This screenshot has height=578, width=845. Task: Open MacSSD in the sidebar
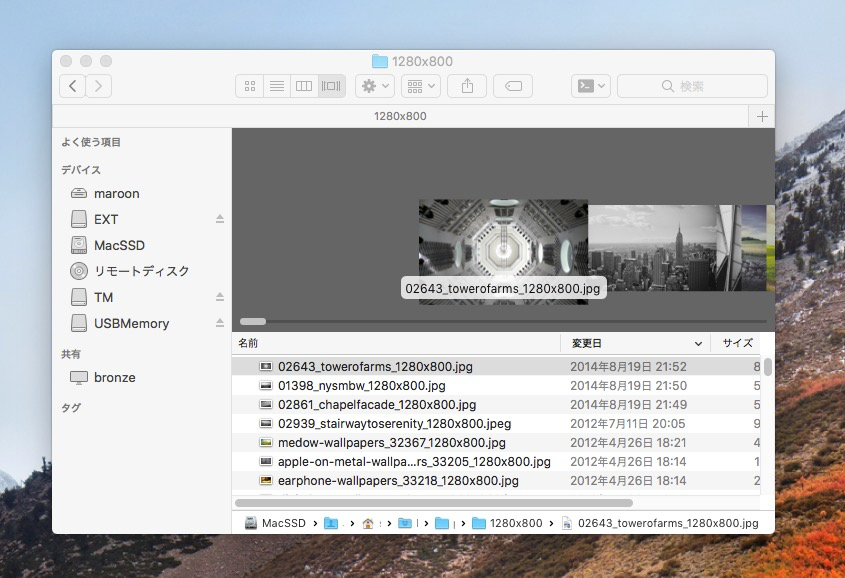click(118, 245)
